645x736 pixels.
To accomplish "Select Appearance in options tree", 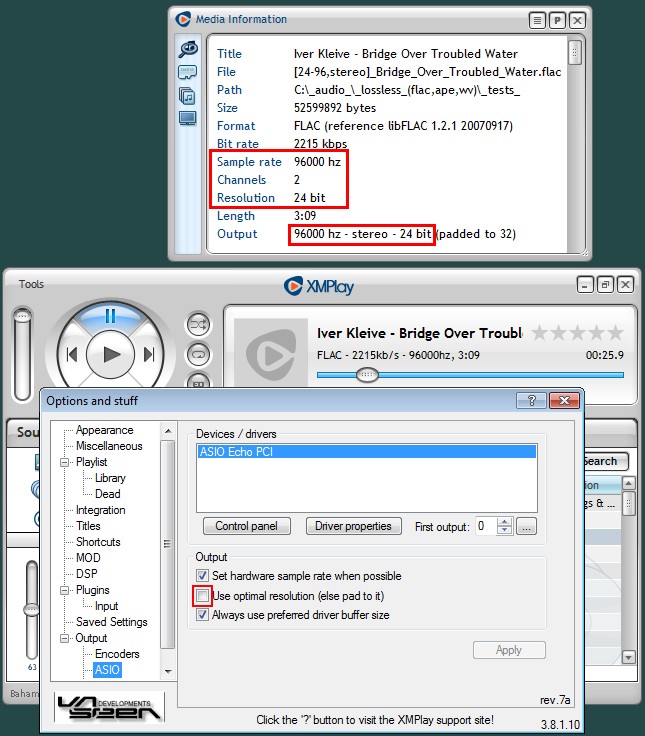I will pos(105,430).
